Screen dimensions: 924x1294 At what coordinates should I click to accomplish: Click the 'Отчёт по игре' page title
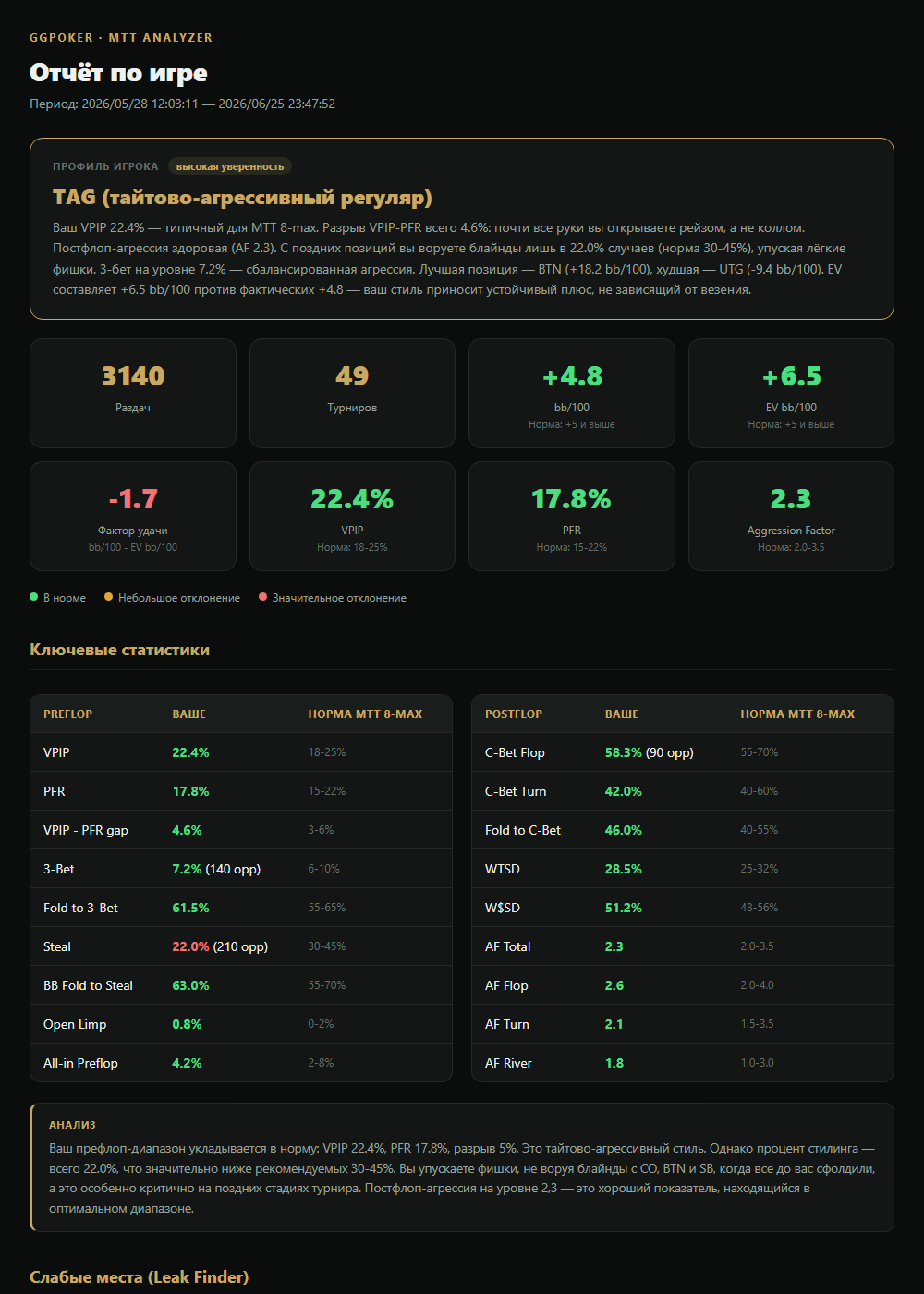(x=118, y=72)
